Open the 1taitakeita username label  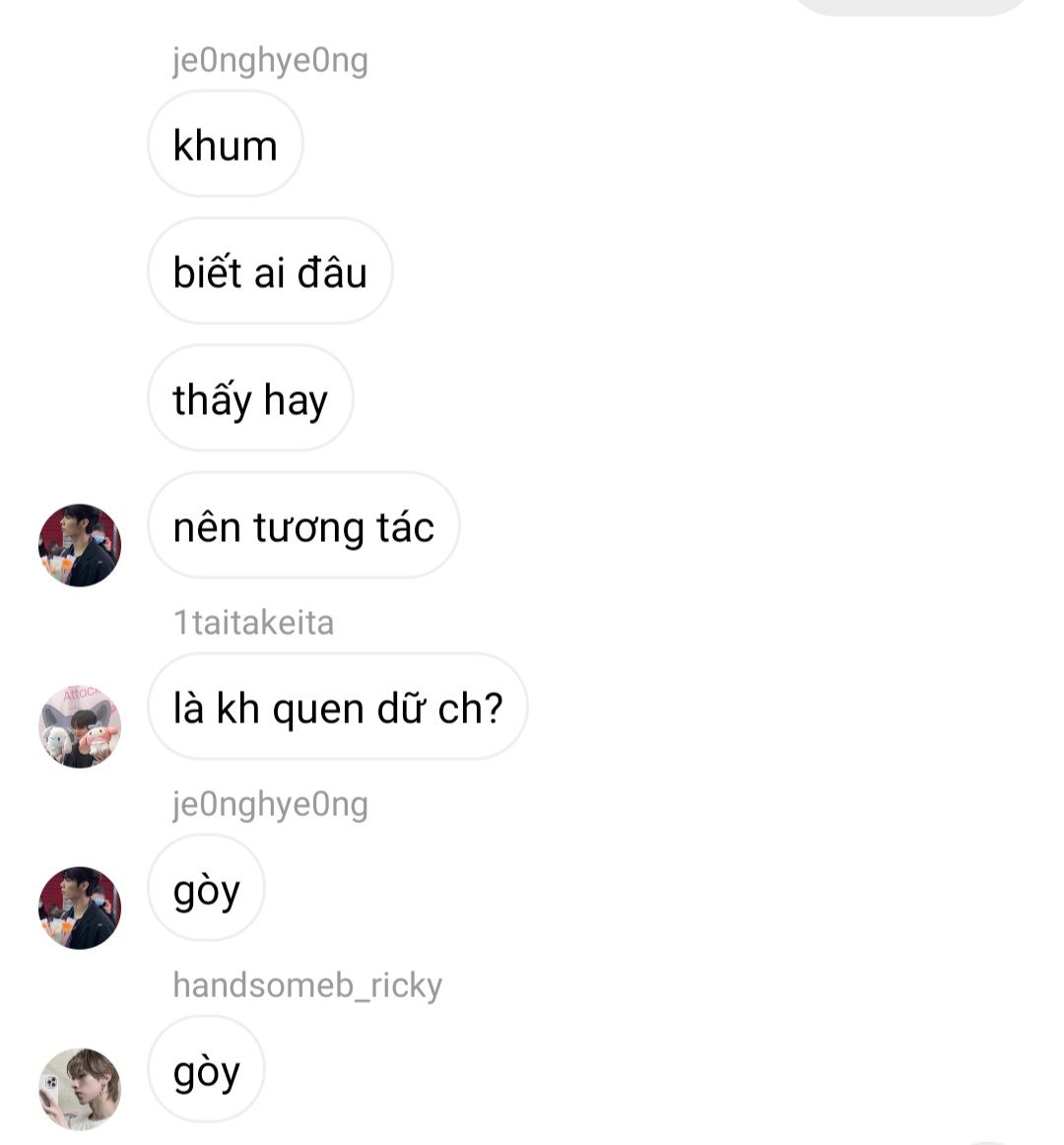253,623
